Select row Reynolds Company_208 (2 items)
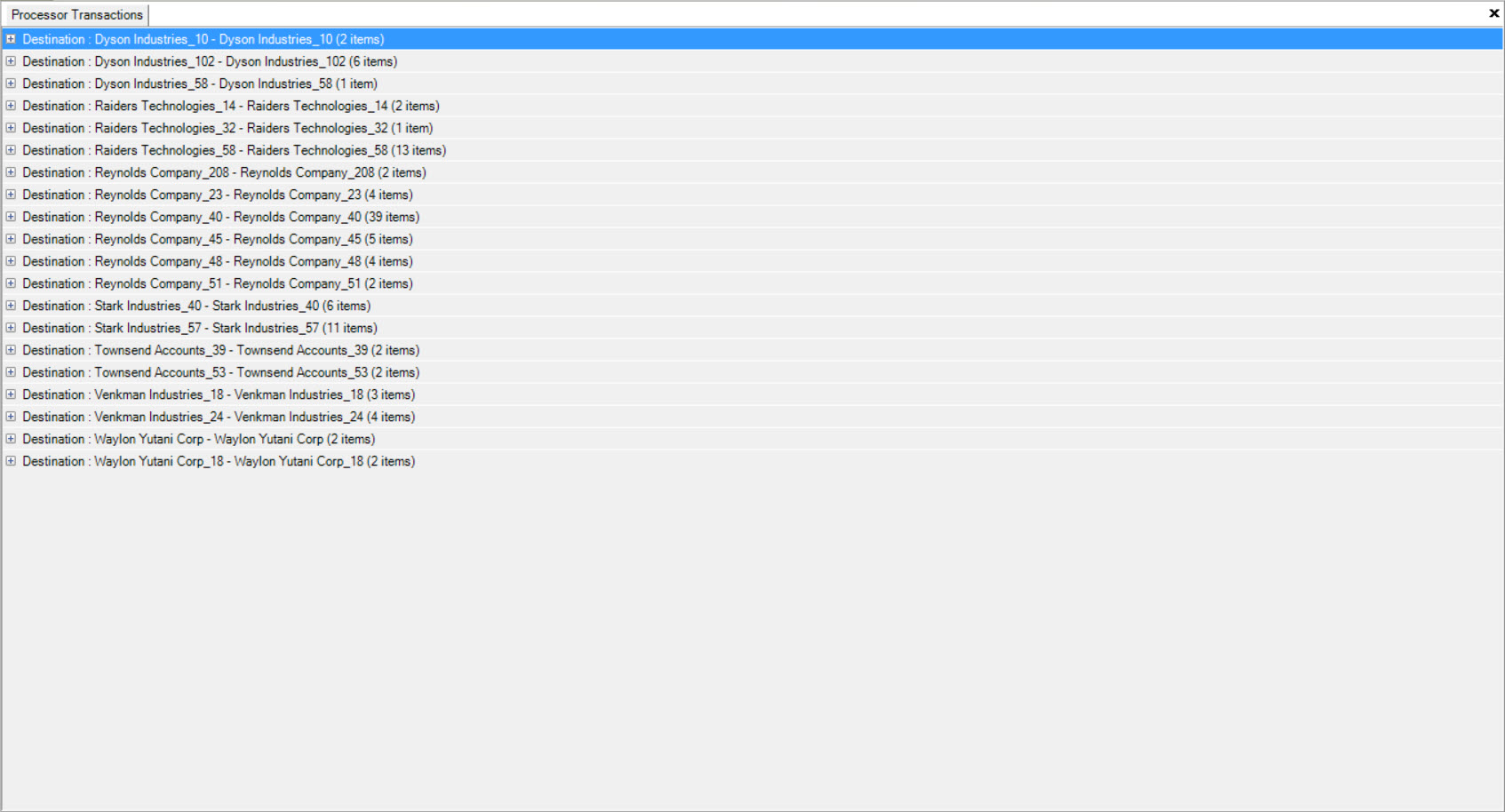 point(752,172)
